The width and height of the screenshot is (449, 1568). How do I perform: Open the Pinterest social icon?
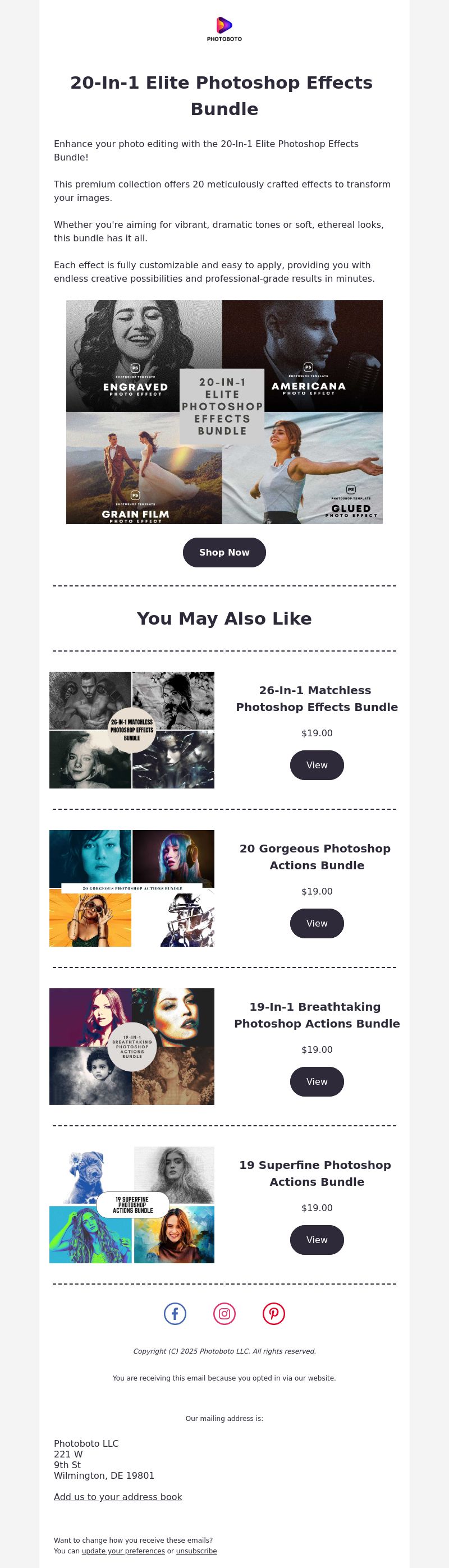(x=274, y=1313)
